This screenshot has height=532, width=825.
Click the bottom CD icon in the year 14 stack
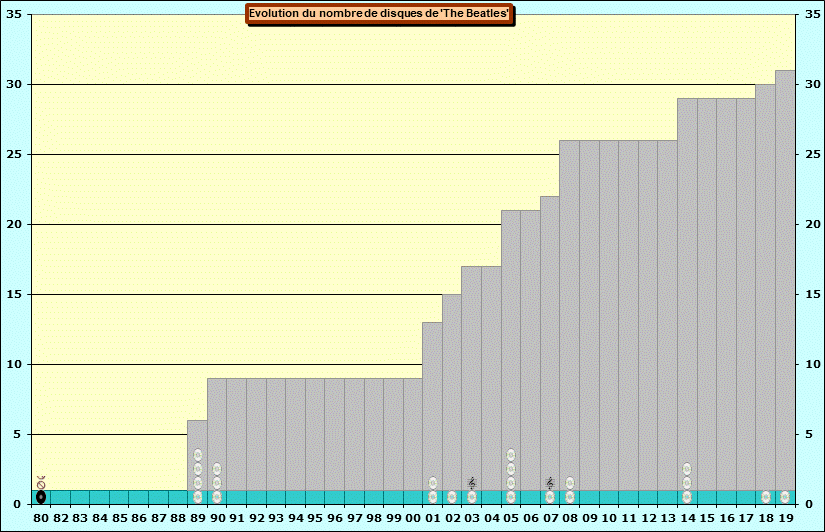[687, 497]
